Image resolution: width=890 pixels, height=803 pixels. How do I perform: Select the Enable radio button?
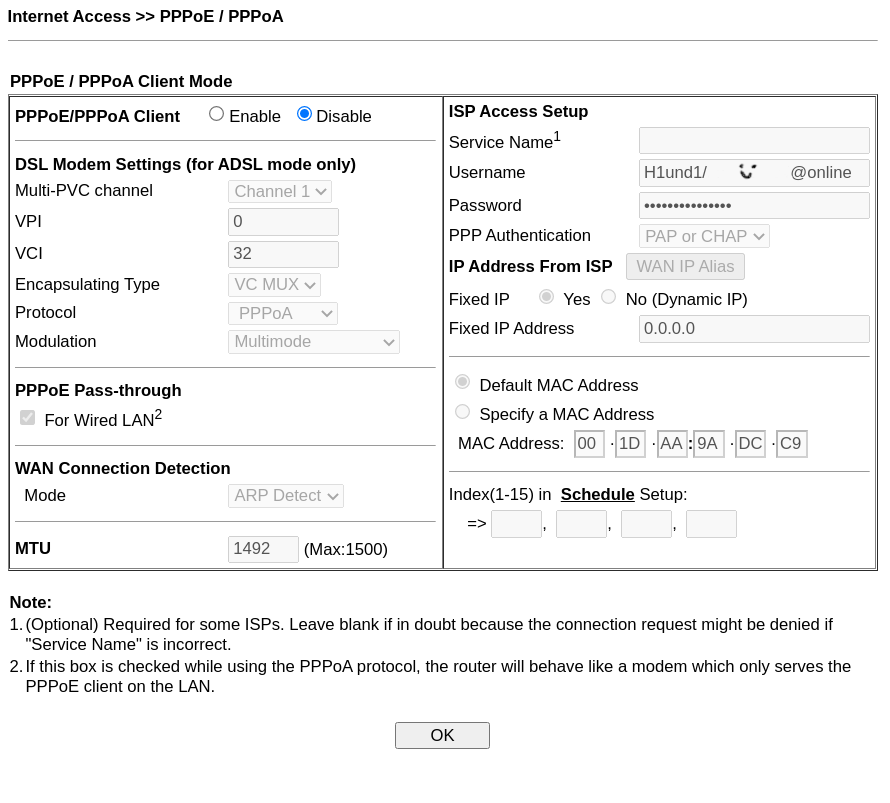pos(216,115)
